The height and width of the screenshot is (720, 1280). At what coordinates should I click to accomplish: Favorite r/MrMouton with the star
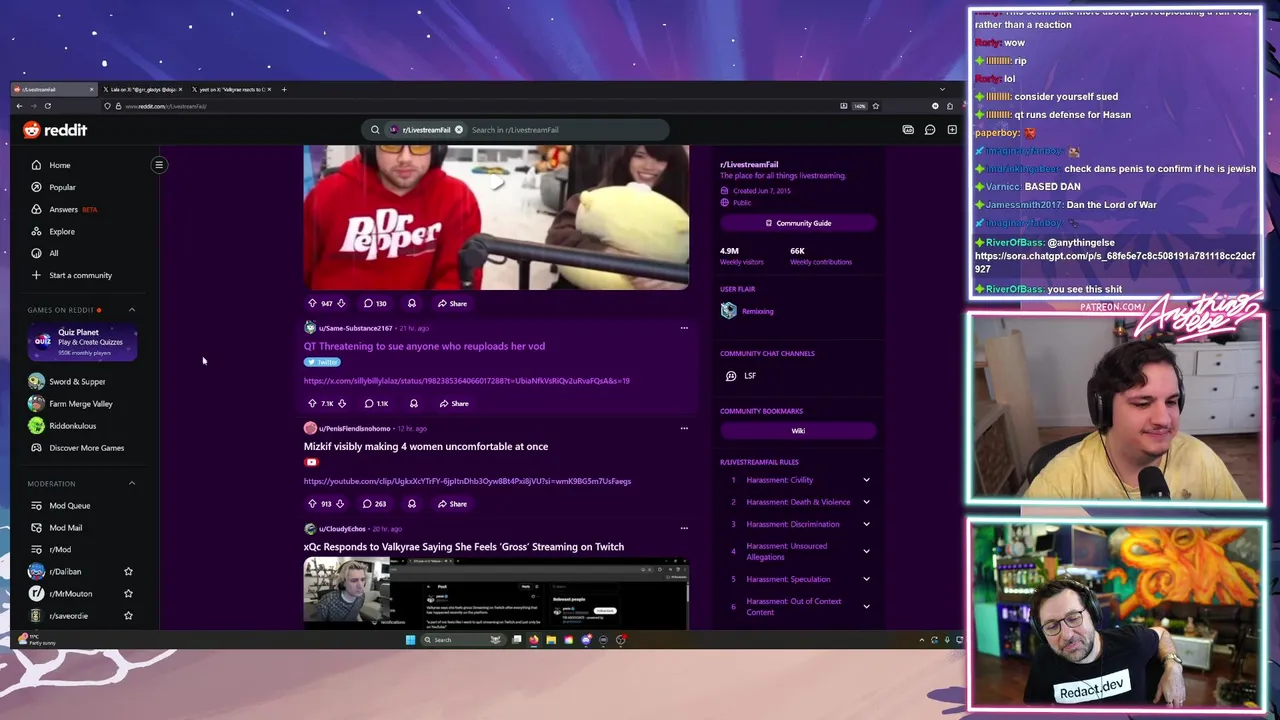pyautogui.click(x=128, y=594)
